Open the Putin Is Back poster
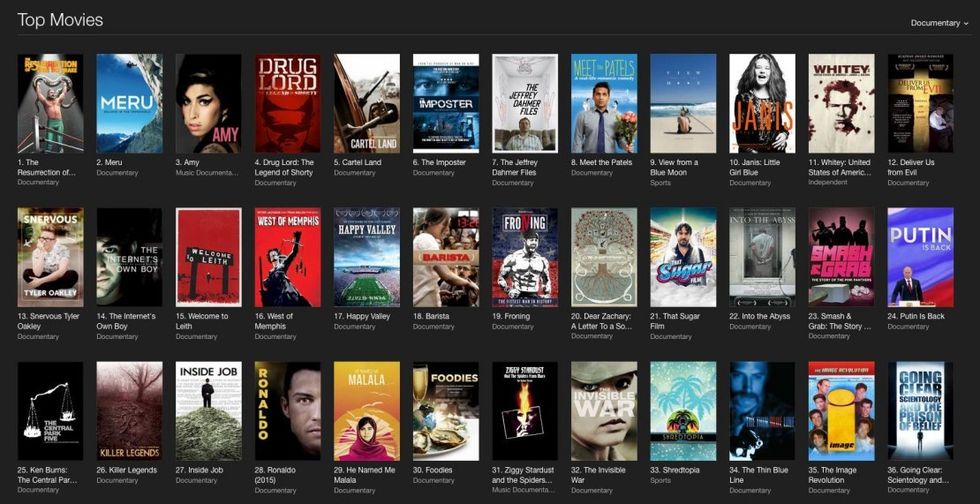 921,258
